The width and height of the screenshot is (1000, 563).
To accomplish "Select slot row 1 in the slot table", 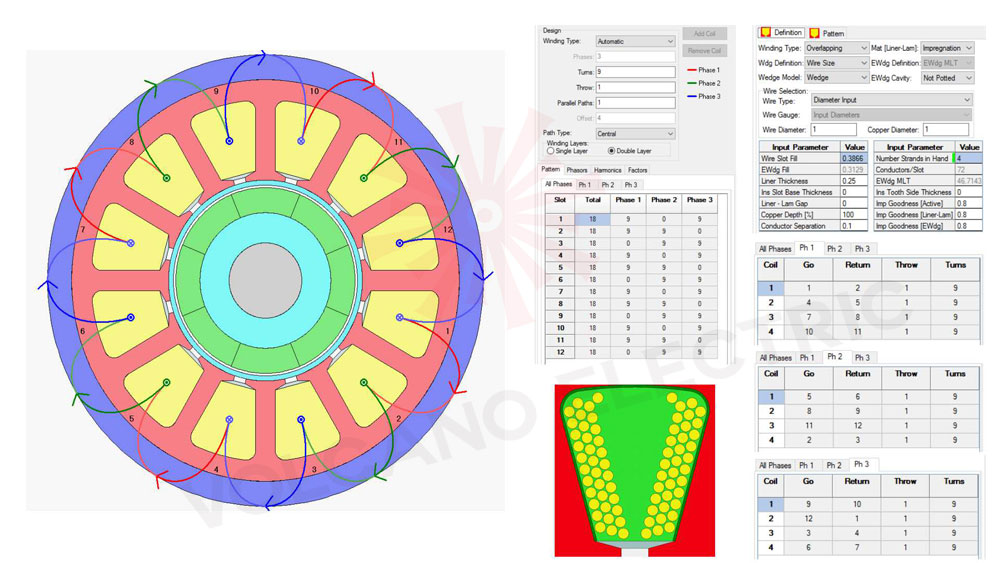I will (x=631, y=219).
